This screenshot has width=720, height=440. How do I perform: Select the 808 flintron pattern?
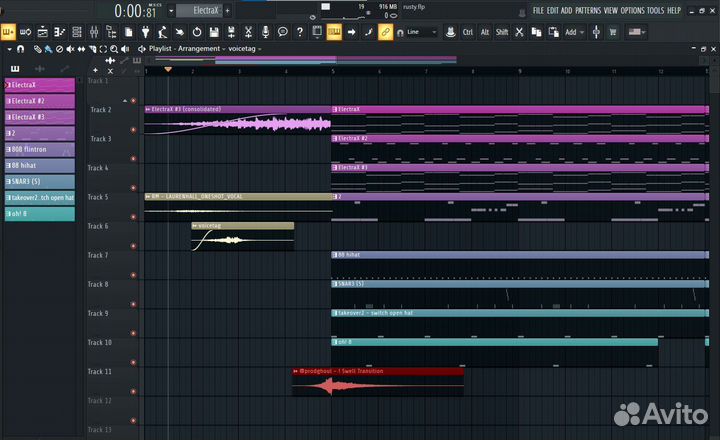coord(40,149)
